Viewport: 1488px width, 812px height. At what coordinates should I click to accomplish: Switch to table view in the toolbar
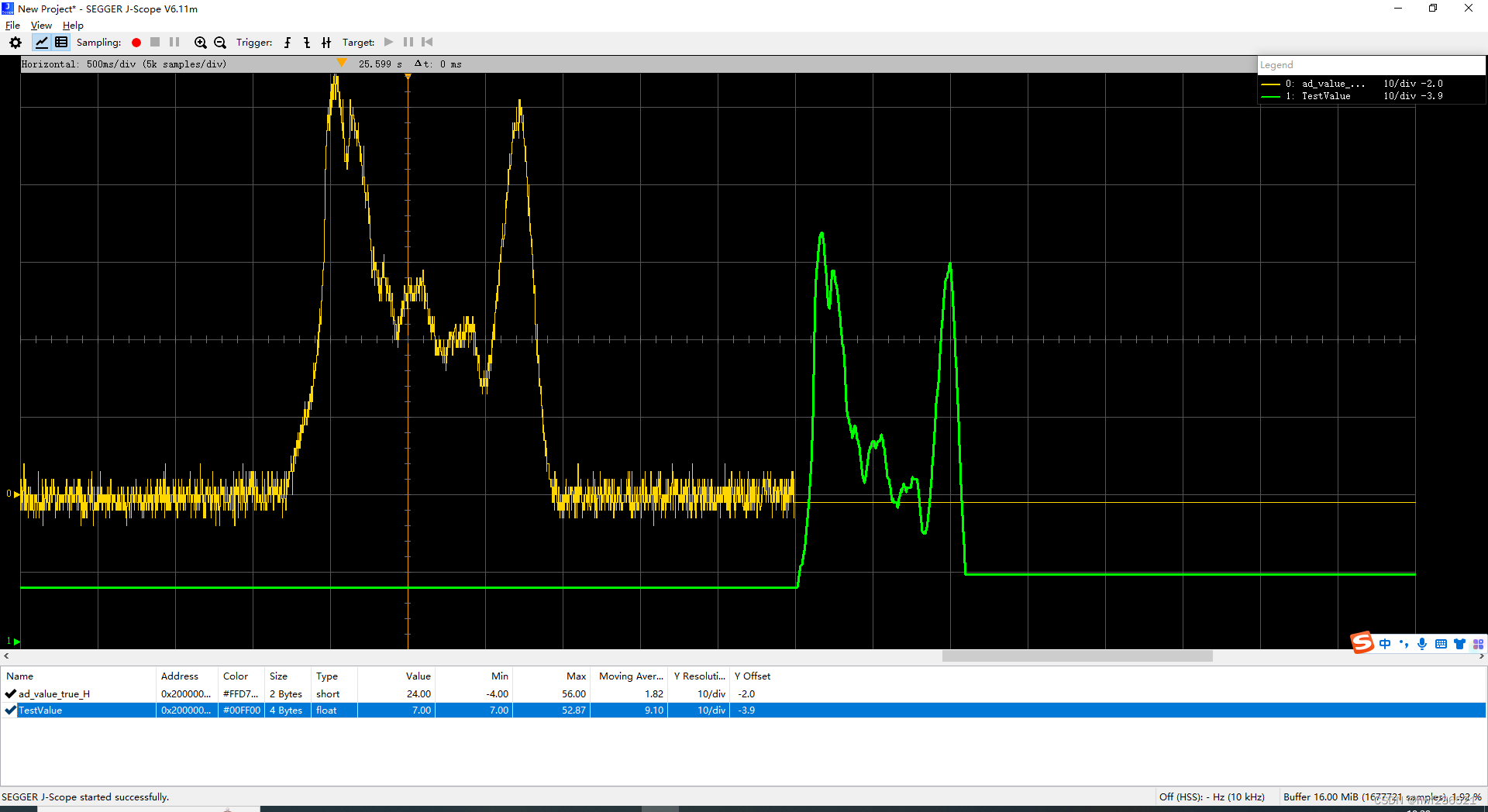[61, 43]
